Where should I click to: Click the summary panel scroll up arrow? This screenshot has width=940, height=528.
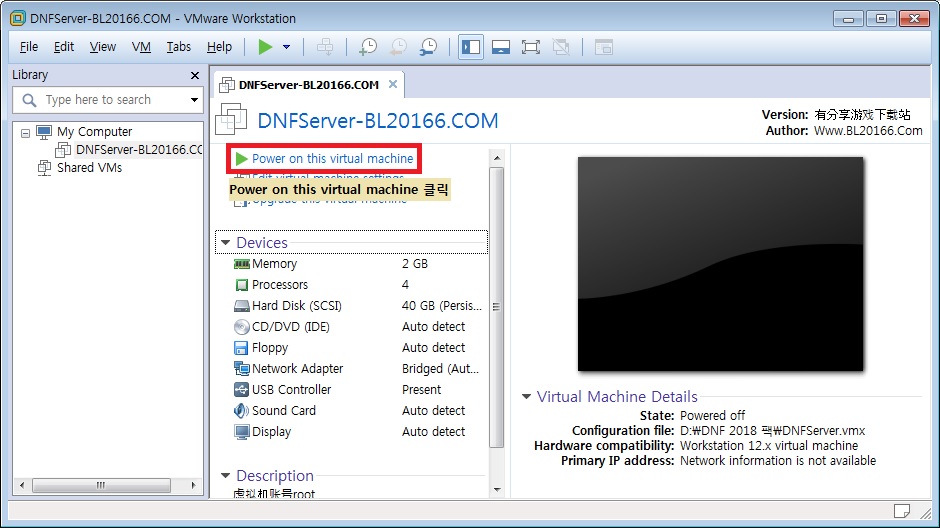point(497,158)
